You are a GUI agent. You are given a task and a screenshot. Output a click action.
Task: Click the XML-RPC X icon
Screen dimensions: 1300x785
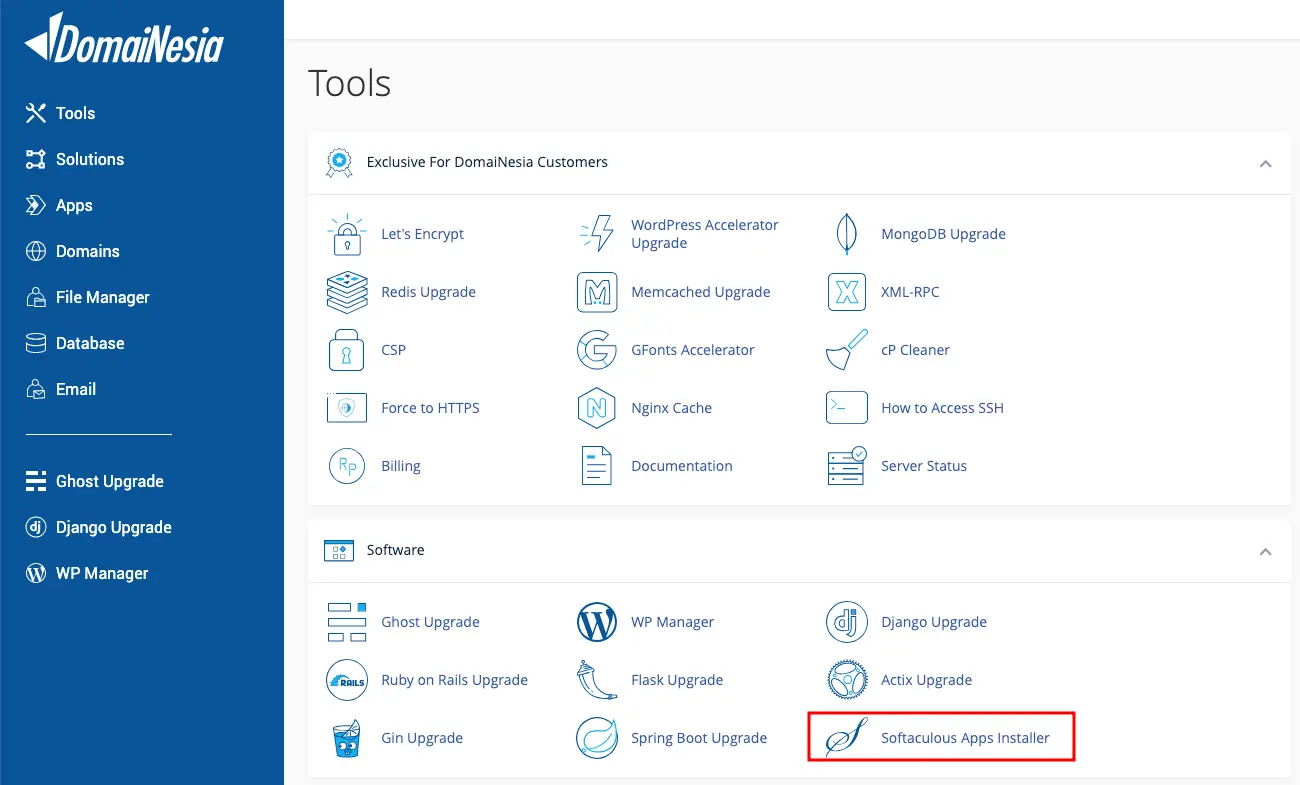[x=847, y=292]
